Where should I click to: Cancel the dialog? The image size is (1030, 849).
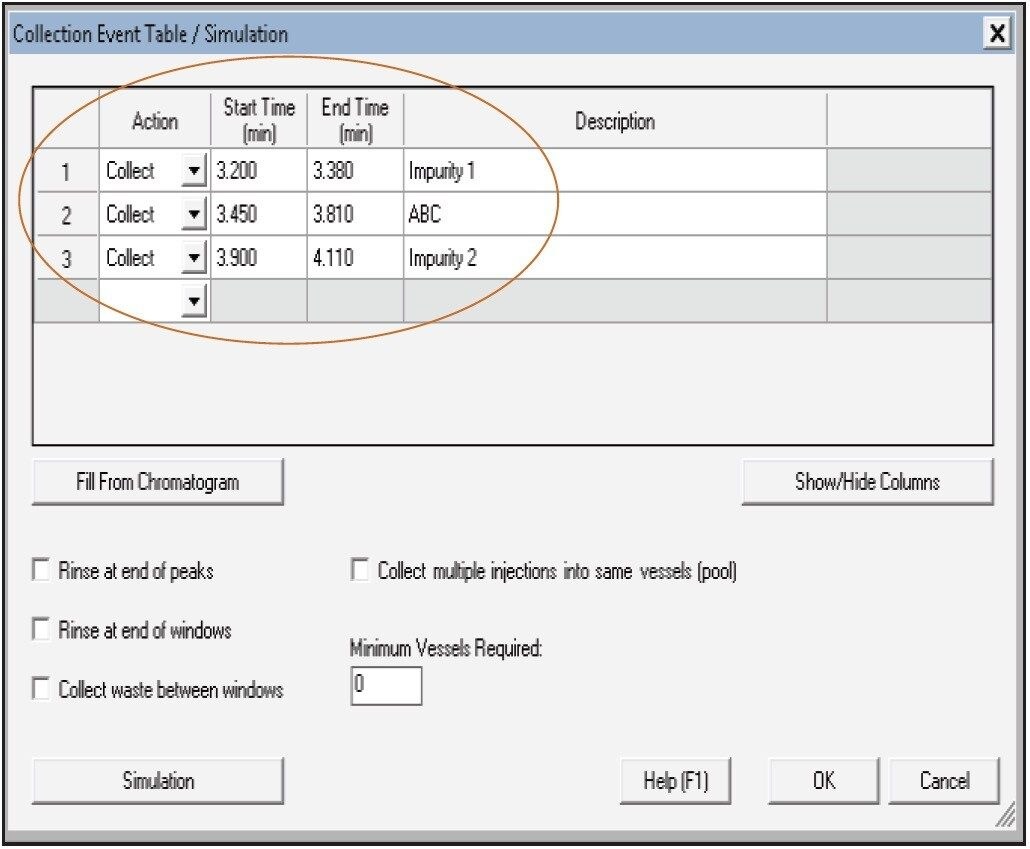[x=944, y=781]
